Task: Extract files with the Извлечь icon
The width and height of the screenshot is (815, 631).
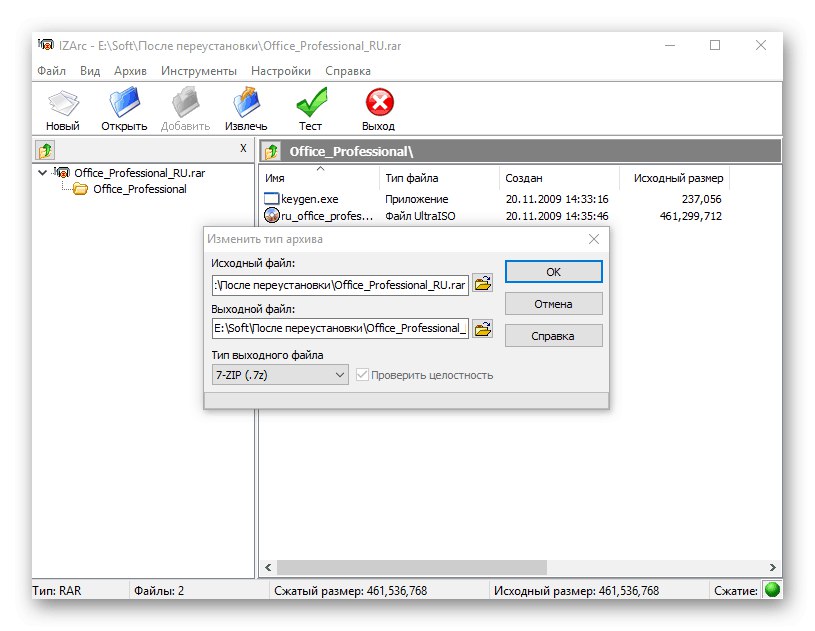Action: click(x=246, y=102)
